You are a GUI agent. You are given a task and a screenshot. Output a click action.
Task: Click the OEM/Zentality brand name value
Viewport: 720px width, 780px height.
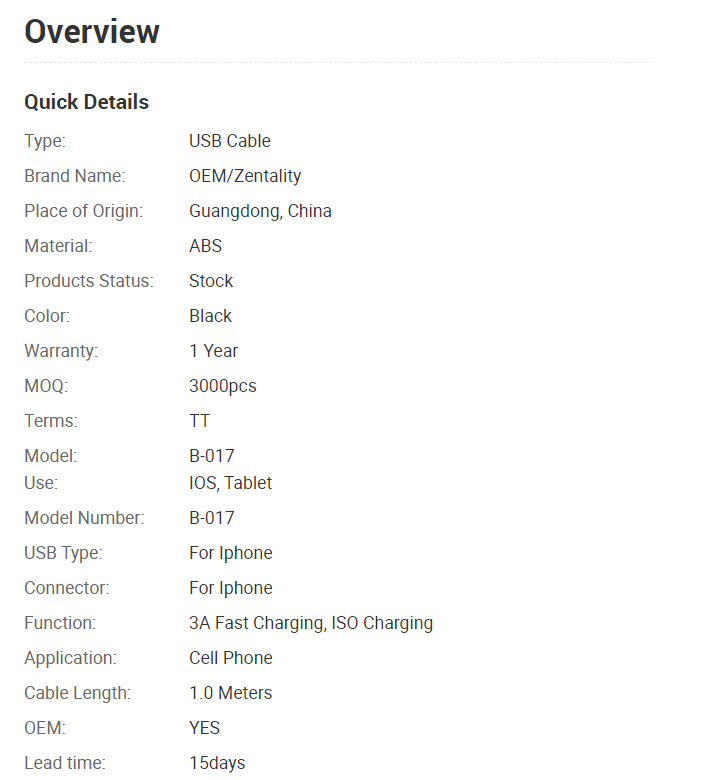point(245,176)
